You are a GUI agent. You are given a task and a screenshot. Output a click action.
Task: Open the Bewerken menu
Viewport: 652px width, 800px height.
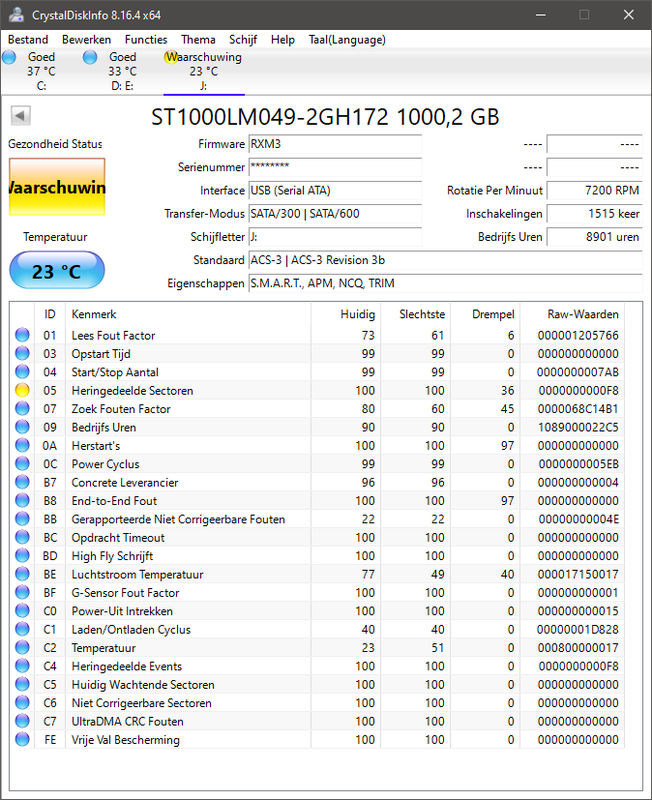pyautogui.click(x=88, y=39)
